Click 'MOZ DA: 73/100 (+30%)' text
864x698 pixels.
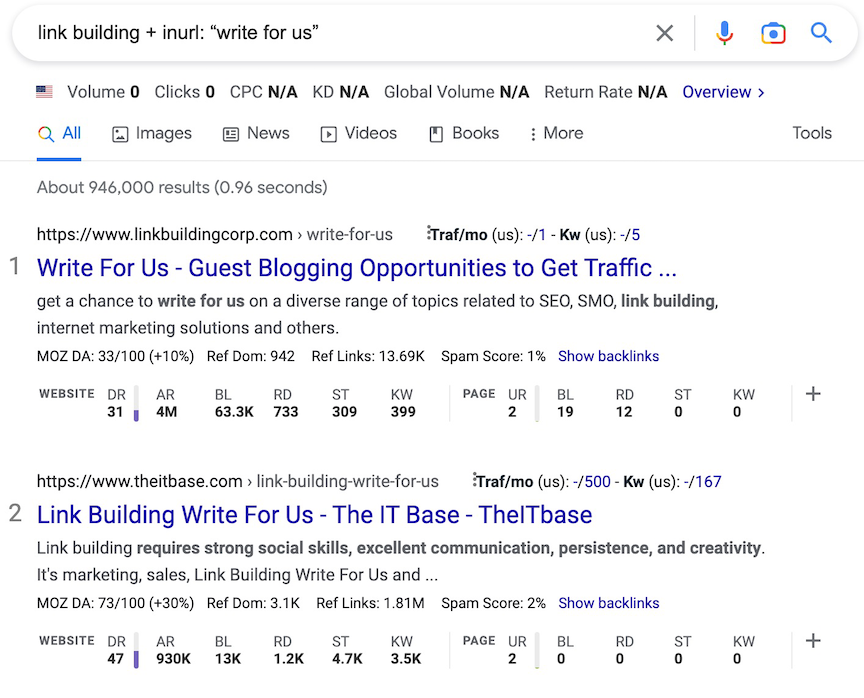pyautogui.click(x=115, y=603)
